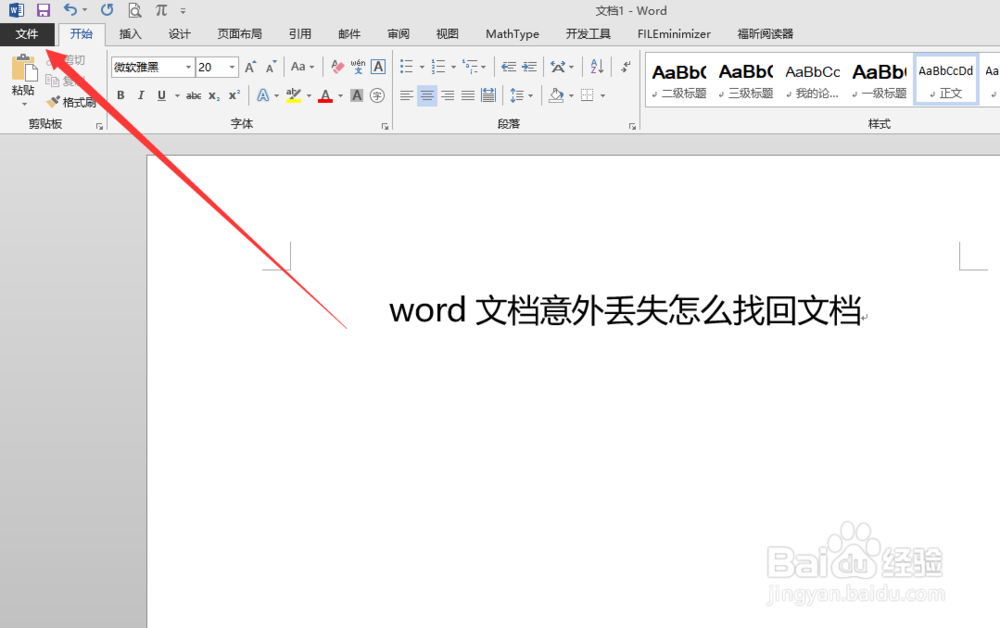
Task: Expand the font size dropdown
Action: (x=230, y=67)
